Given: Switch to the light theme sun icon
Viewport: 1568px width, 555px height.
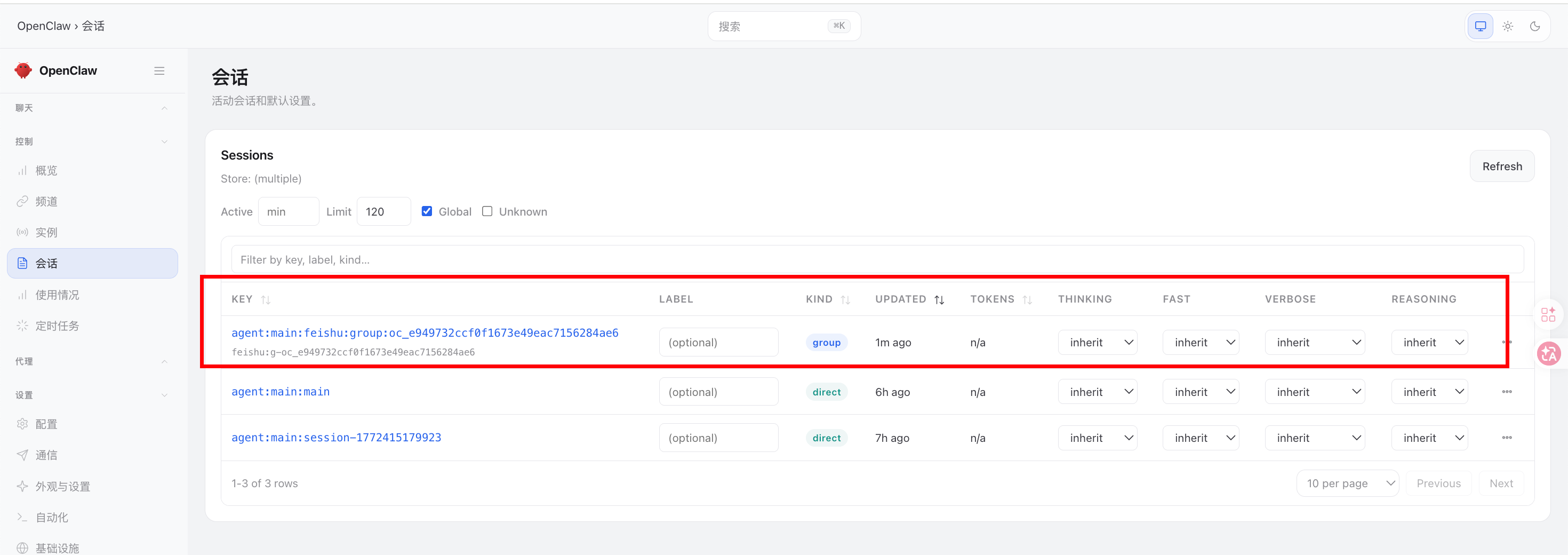Looking at the screenshot, I should tap(1508, 26).
